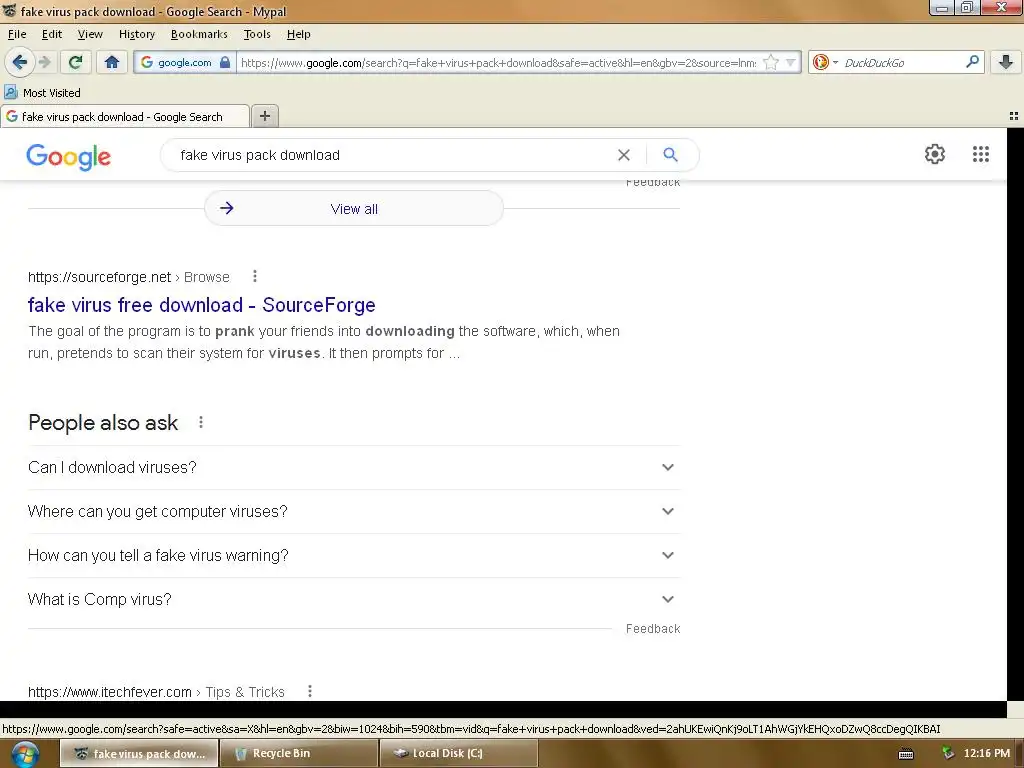This screenshot has width=1024, height=768.
Task: Click the search bar magnifier icon
Action: [972, 62]
